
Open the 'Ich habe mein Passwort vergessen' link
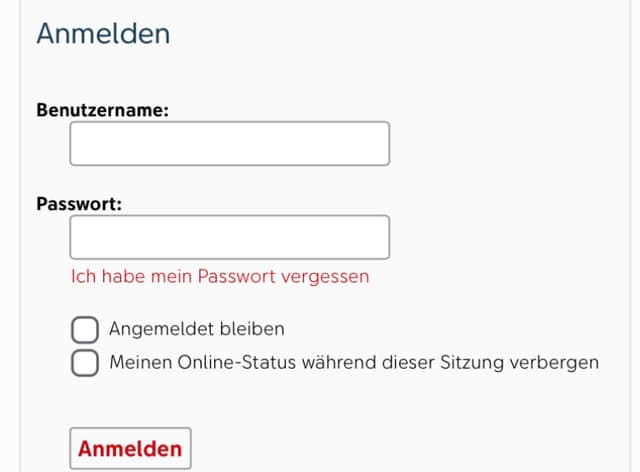[x=220, y=276]
